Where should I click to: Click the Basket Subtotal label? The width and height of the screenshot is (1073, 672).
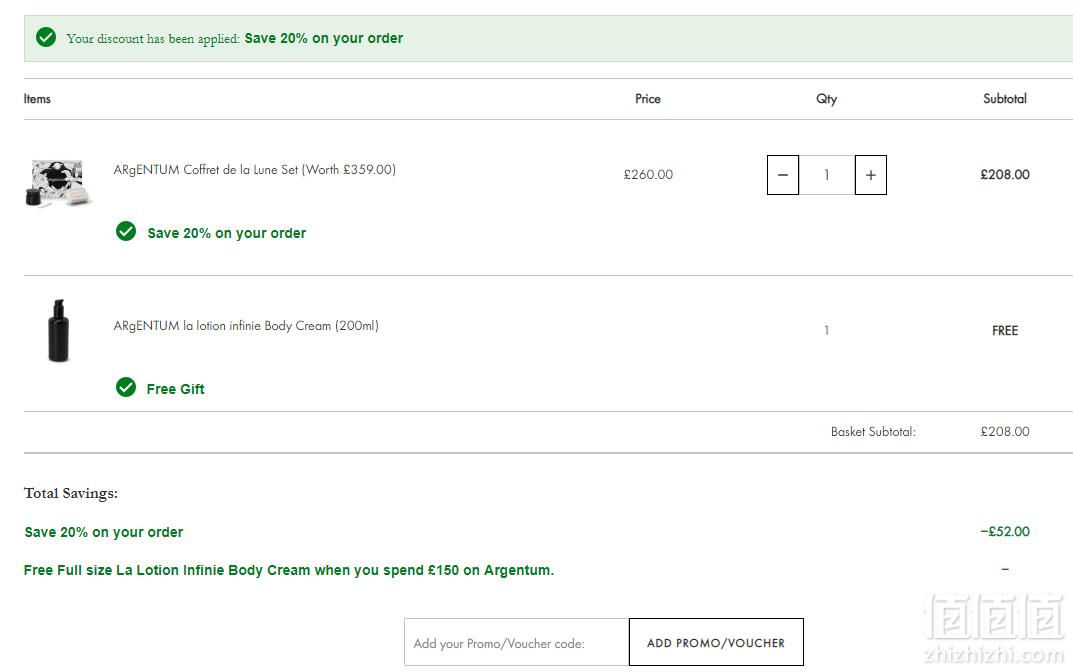[873, 432]
